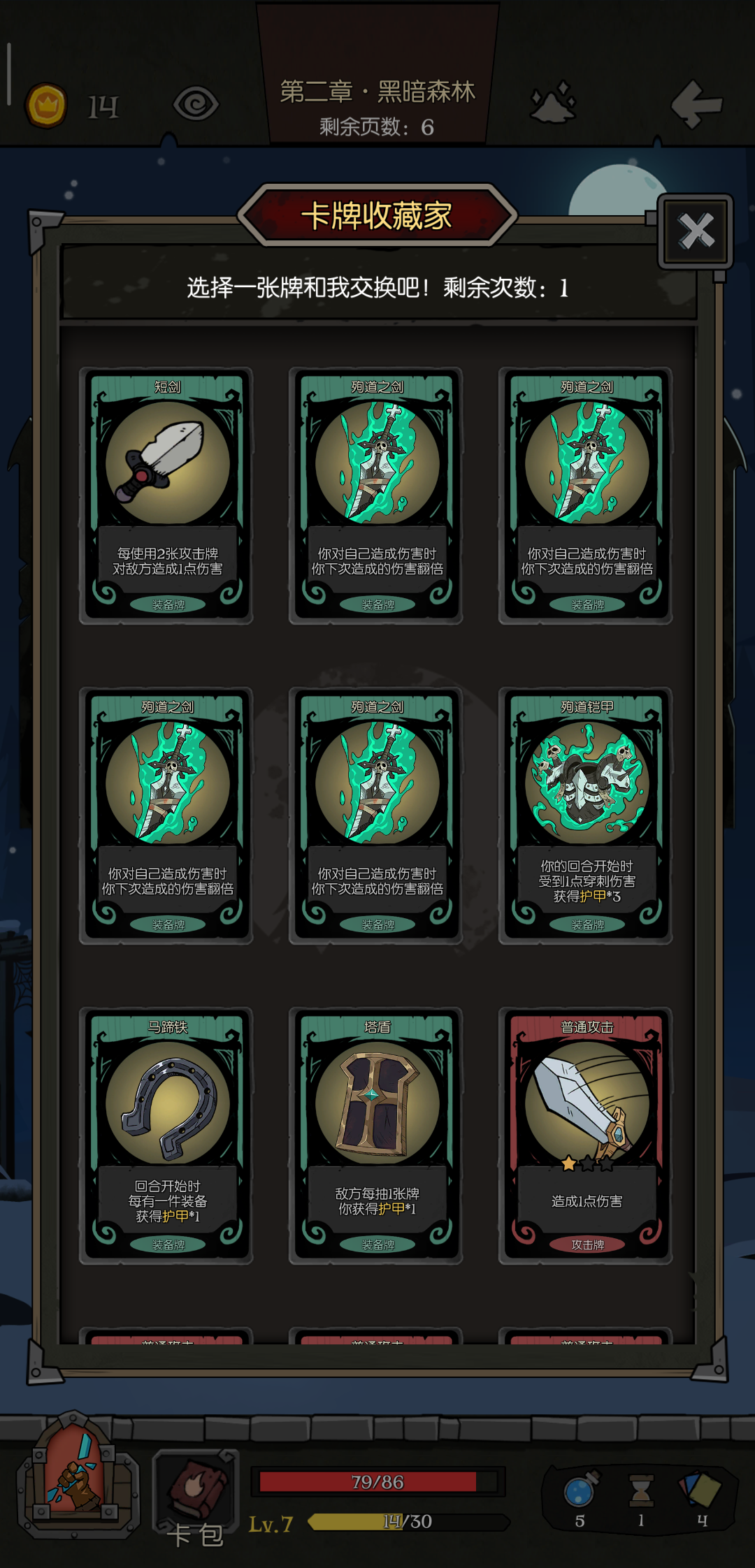The height and width of the screenshot is (1568, 755).
Task: Select the 塔盾 shield card
Action: (376, 1135)
